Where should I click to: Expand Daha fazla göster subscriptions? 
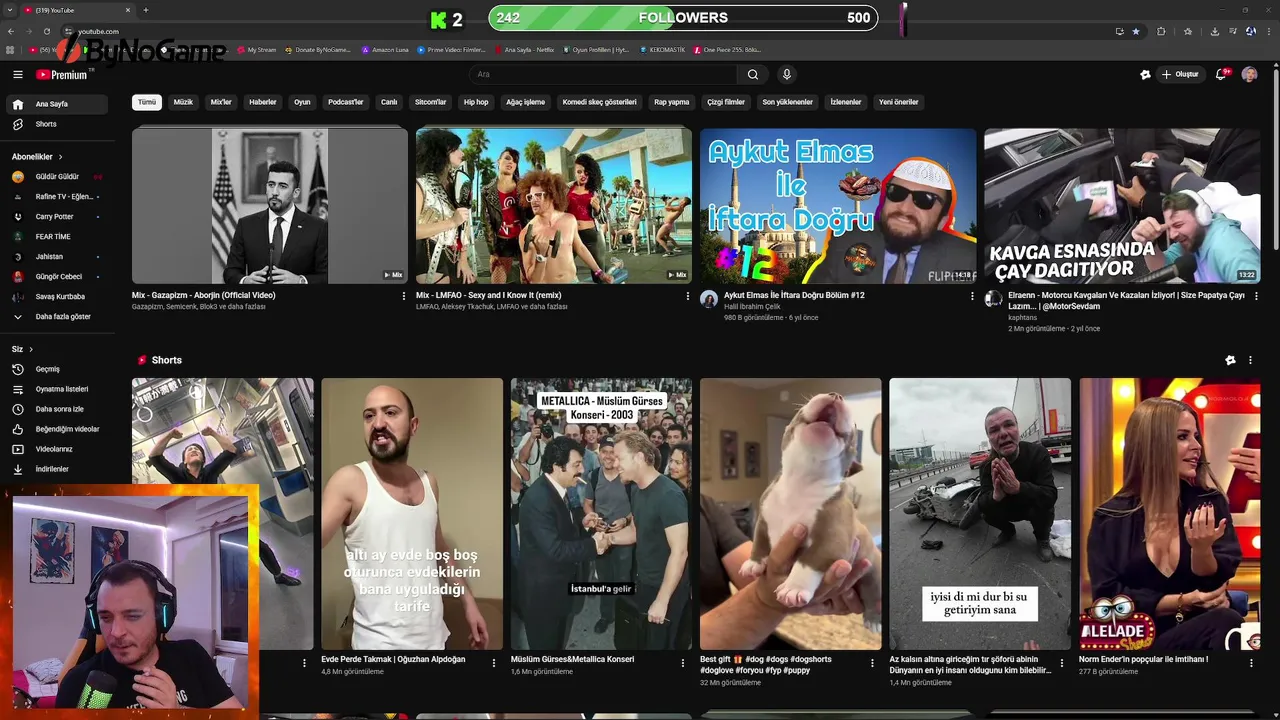click(58, 317)
